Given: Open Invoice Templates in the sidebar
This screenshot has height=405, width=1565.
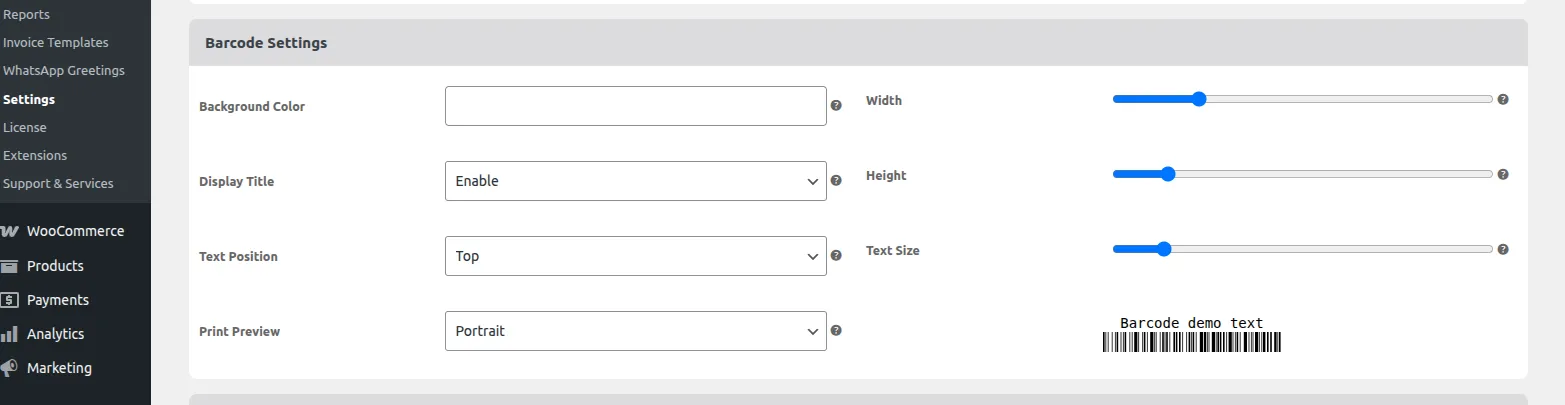Looking at the screenshot, I should pyautogui.click(x=56, y=43).
